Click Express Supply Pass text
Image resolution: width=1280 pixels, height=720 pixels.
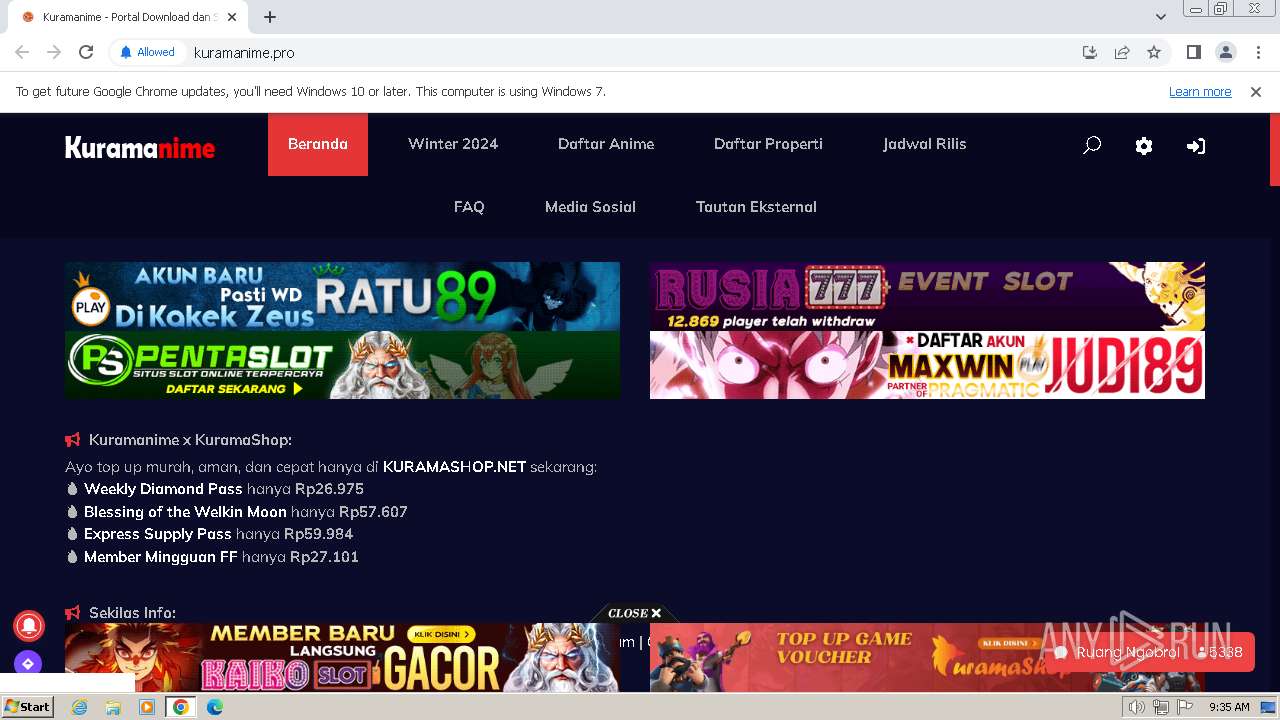(x=158, y=534)
